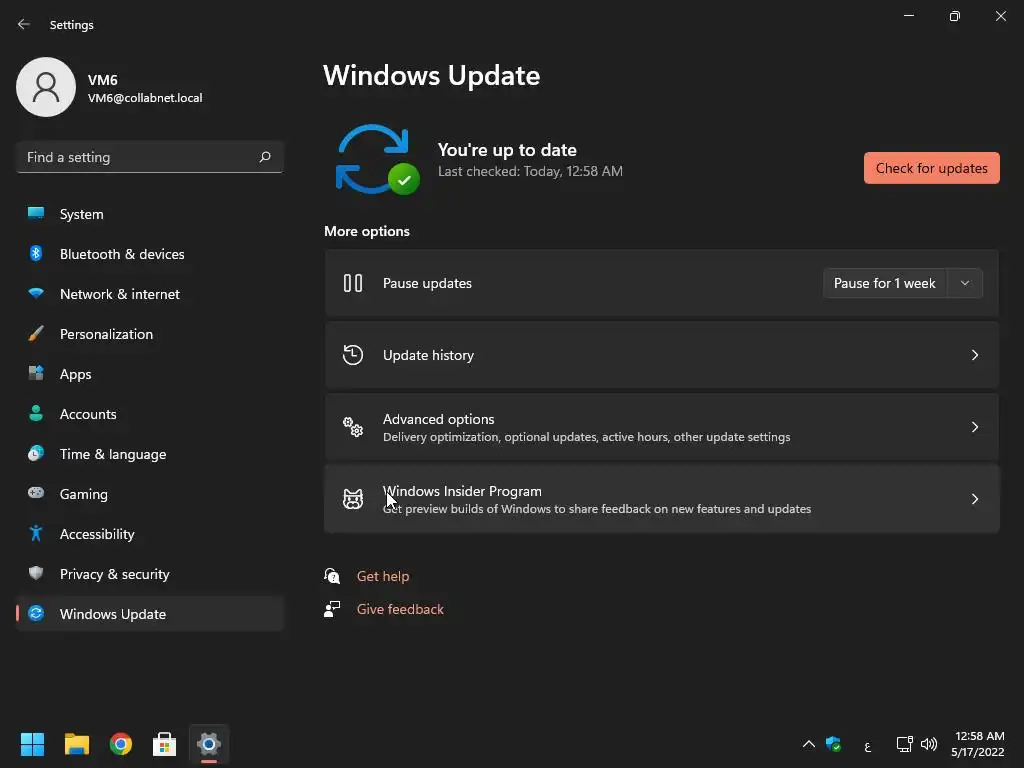The image size is (1024, 768).
Task: Go to Bluetooth & devices
Action: [x=150, y=253]
